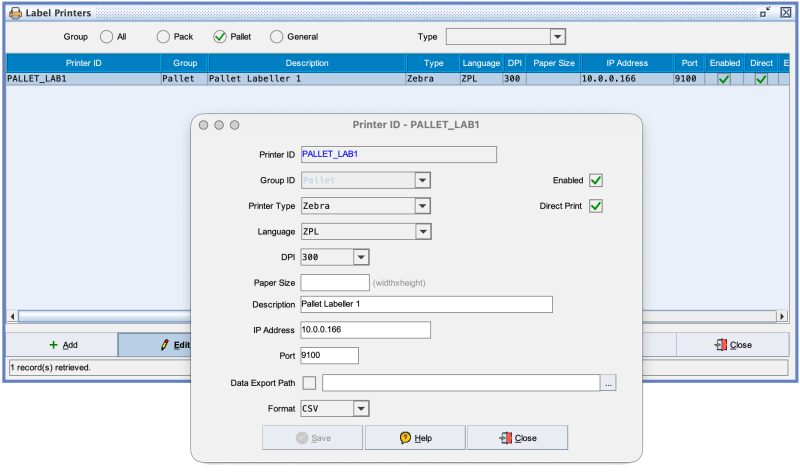Click the Paper Size column header
800x476 pixels.
click(554, 63)
